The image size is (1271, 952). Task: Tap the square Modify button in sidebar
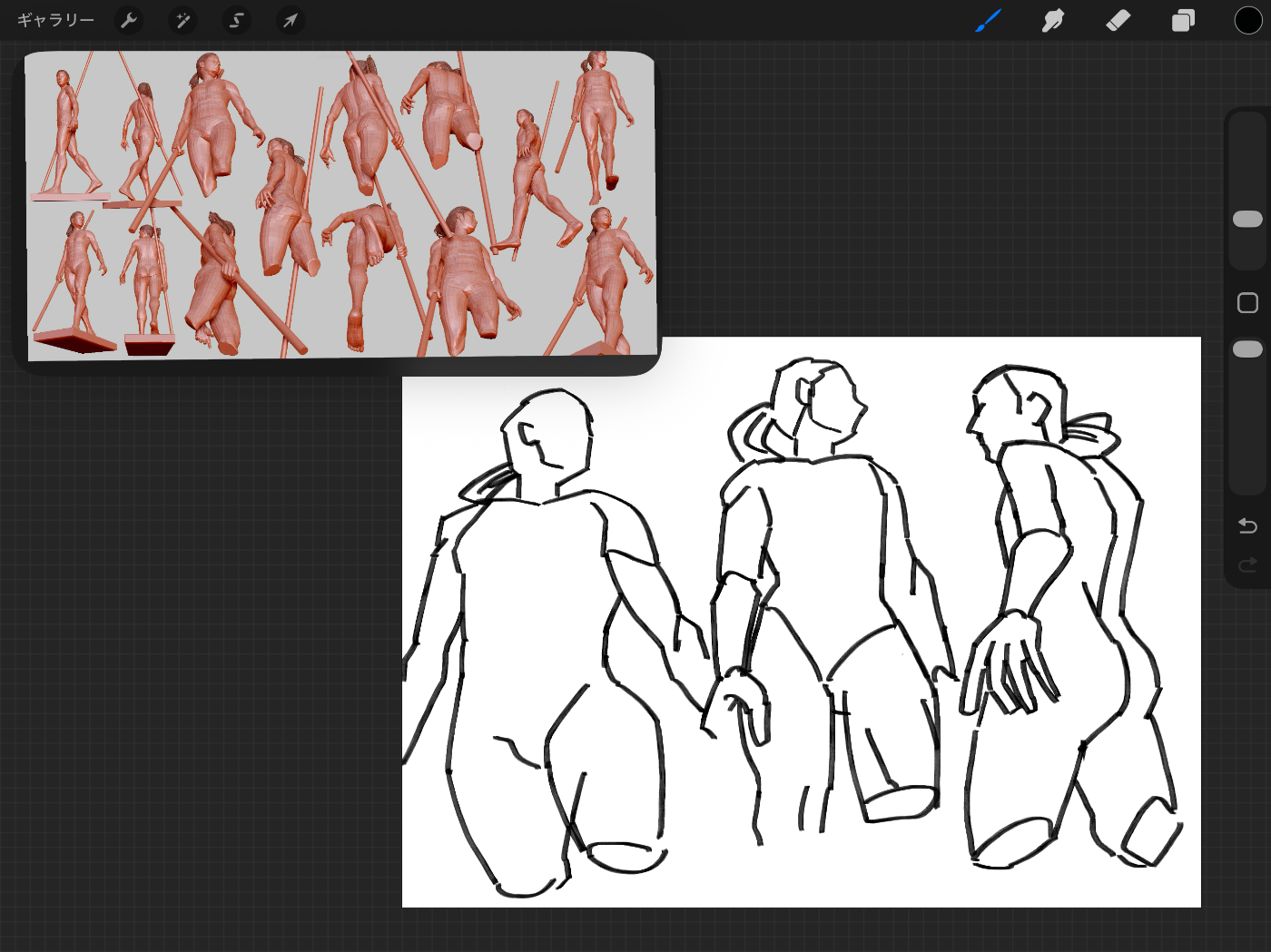[x=1247, y=303]
